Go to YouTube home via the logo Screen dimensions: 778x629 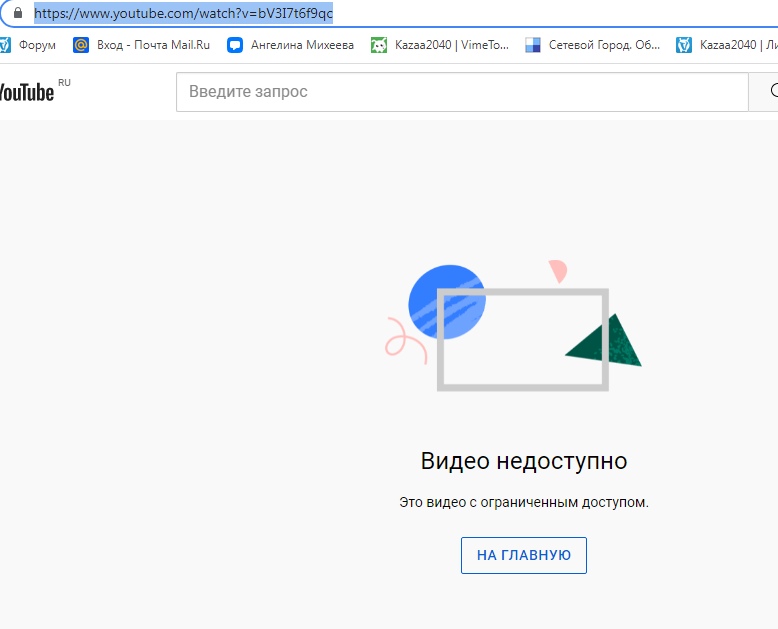[28, 92]
